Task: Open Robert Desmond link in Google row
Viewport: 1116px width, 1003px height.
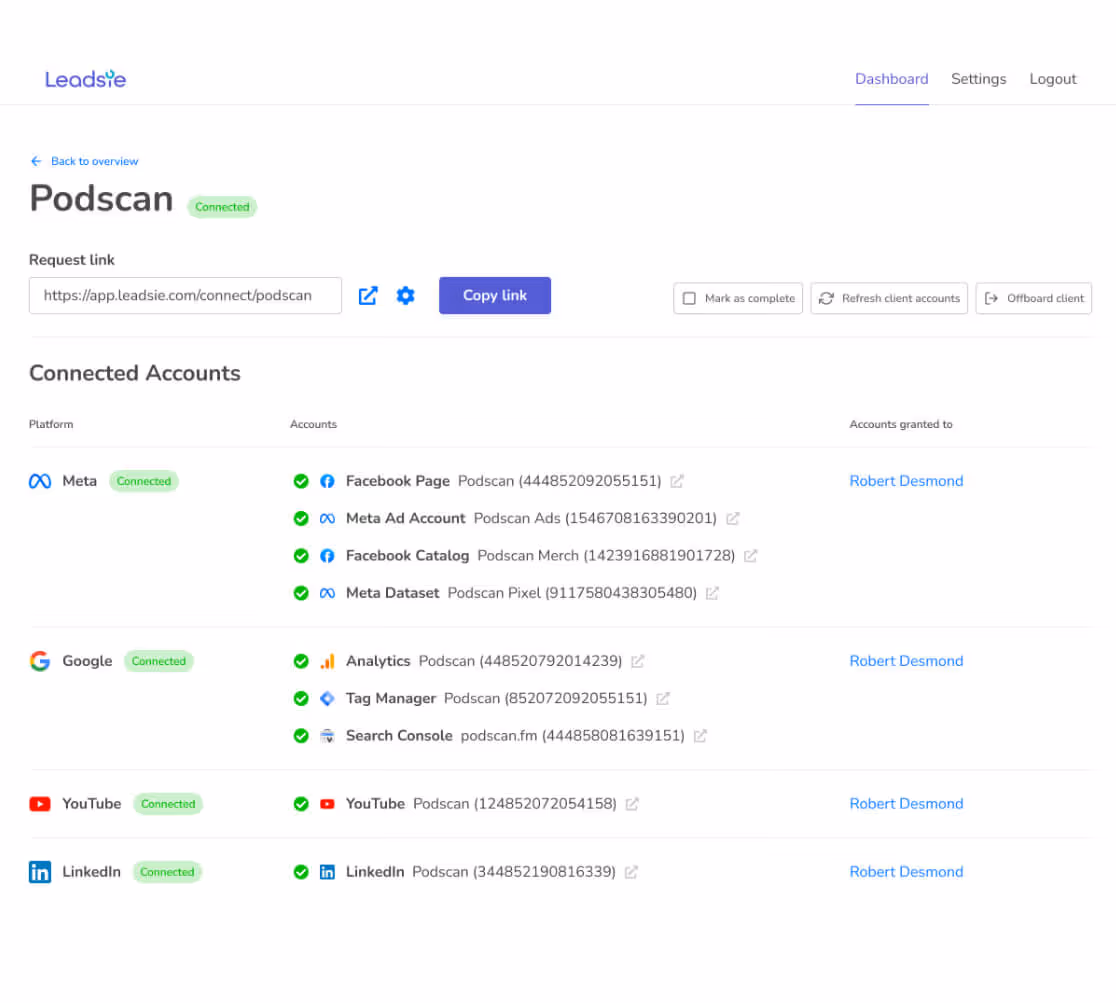Action: [905, 661]
